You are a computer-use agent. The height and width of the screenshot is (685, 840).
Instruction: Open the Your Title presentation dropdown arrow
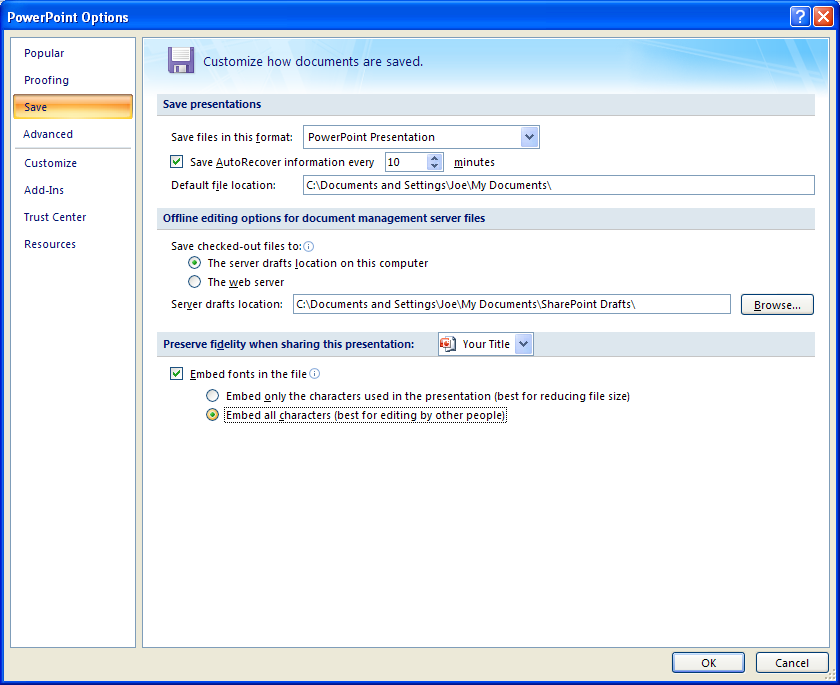(x=524, y=344)
